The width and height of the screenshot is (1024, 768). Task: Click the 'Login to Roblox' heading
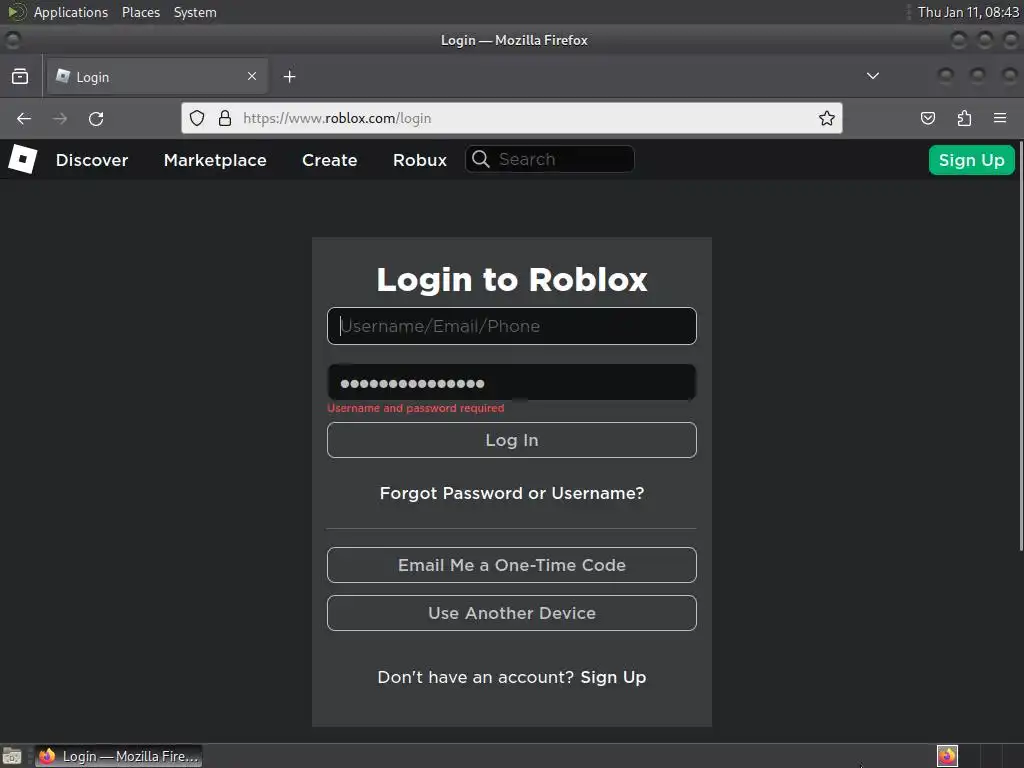512,280
